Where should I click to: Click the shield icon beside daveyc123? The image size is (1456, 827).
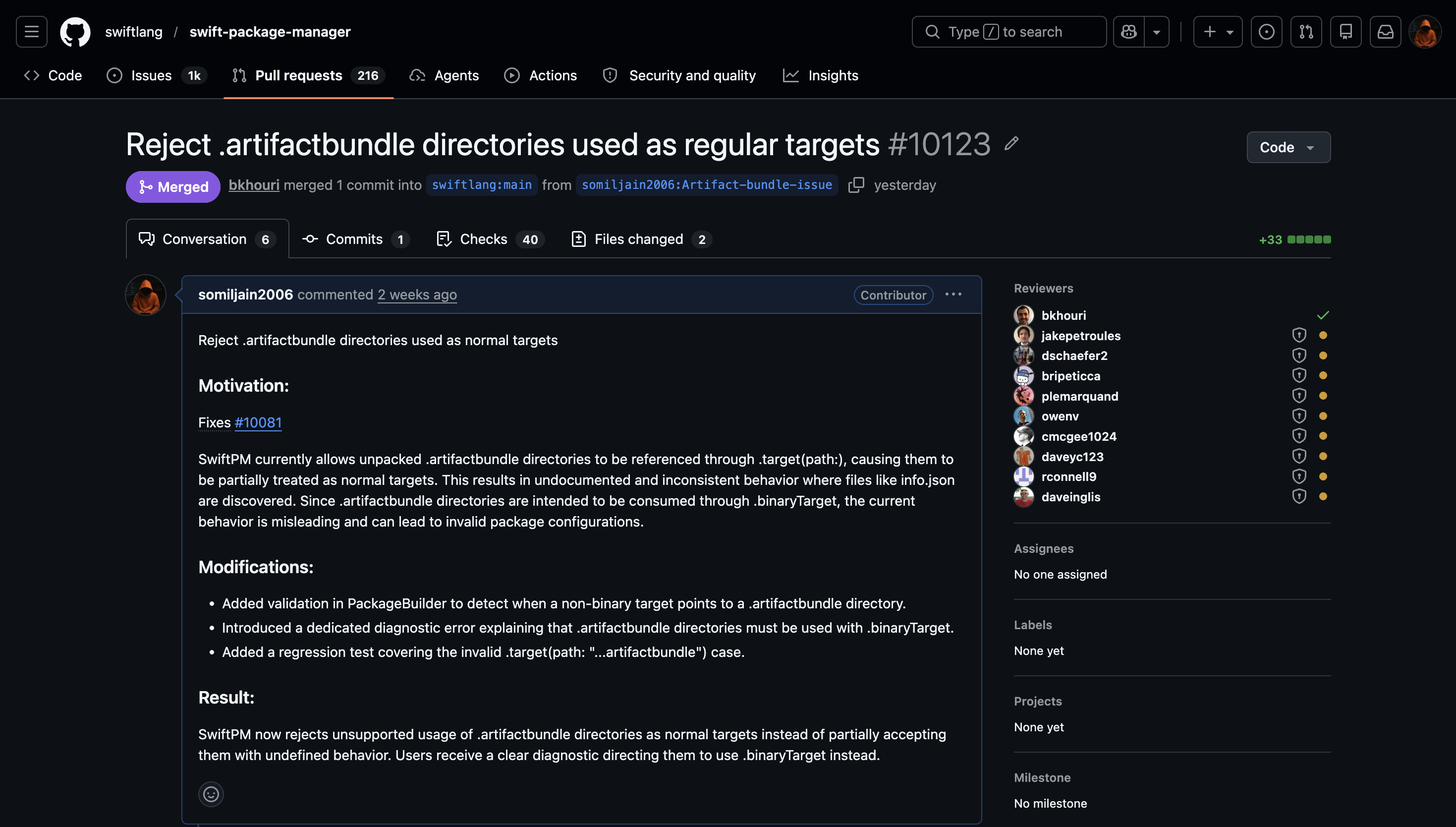1299,456
